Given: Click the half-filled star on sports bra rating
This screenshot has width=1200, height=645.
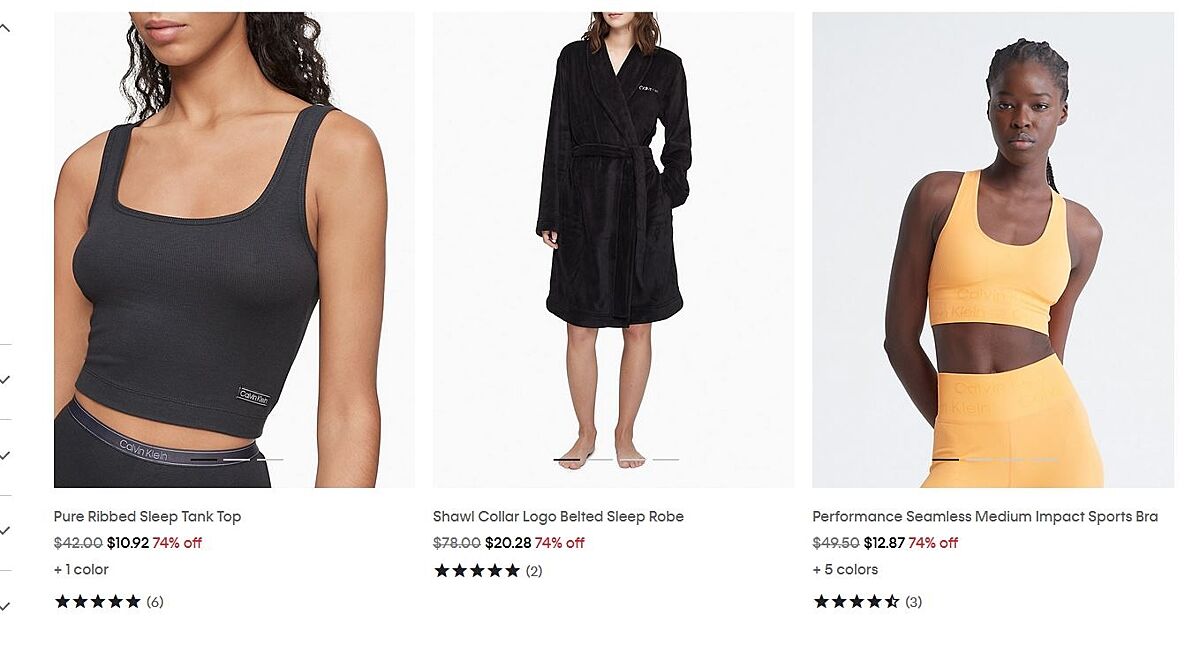Looking at the screenshot, I should (x=892, y=602).
